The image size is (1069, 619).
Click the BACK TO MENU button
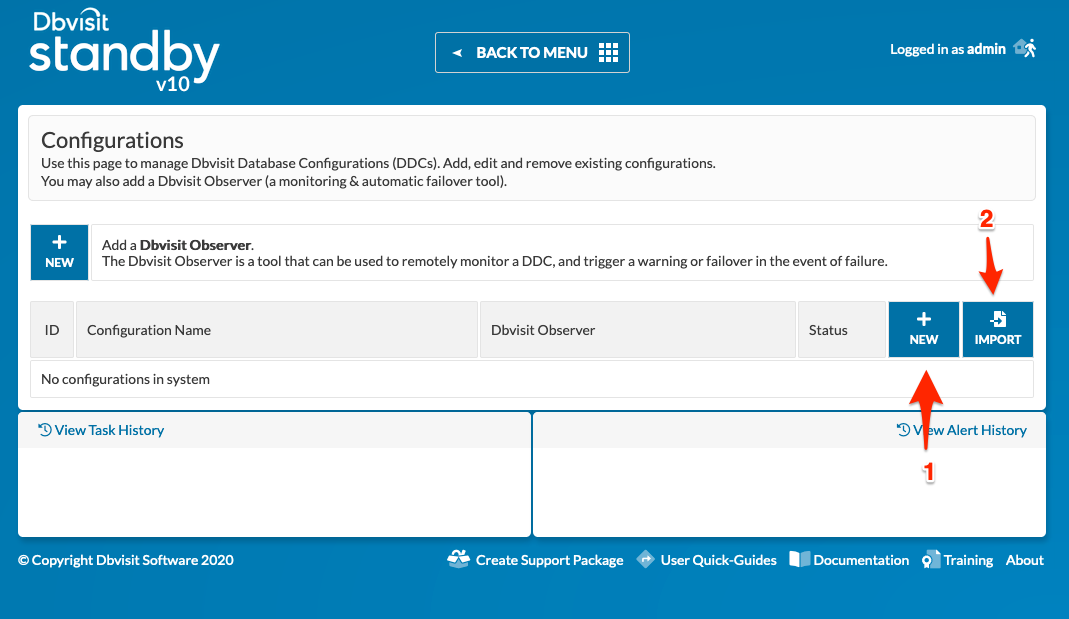[x=532, y=52]
